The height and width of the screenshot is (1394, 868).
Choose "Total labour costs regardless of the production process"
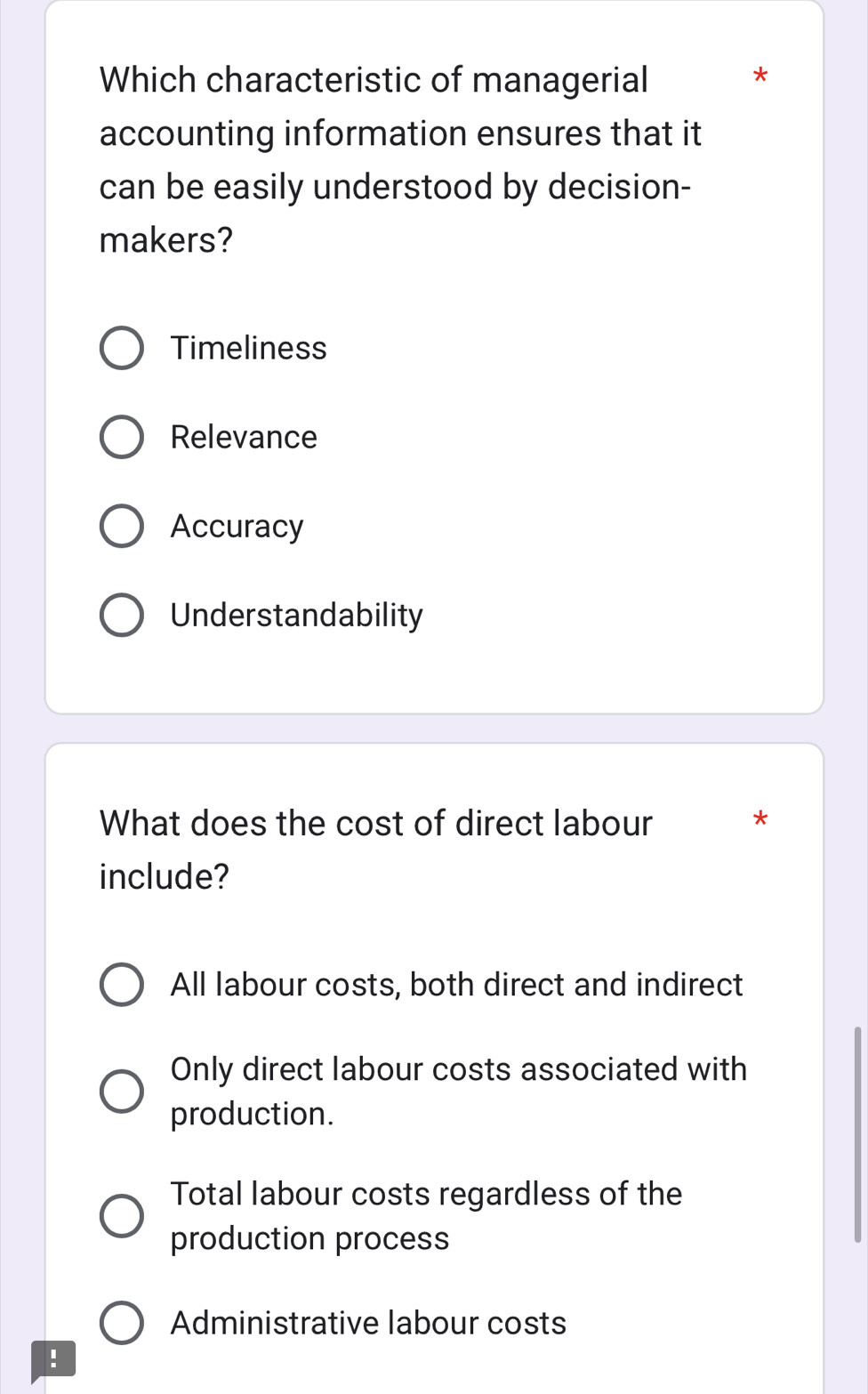coord(122,1215)
